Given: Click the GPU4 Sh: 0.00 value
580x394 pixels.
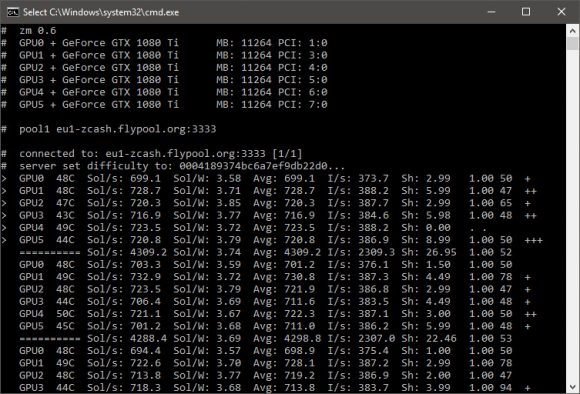Looking at the screenshot, I should click(426, 228).
